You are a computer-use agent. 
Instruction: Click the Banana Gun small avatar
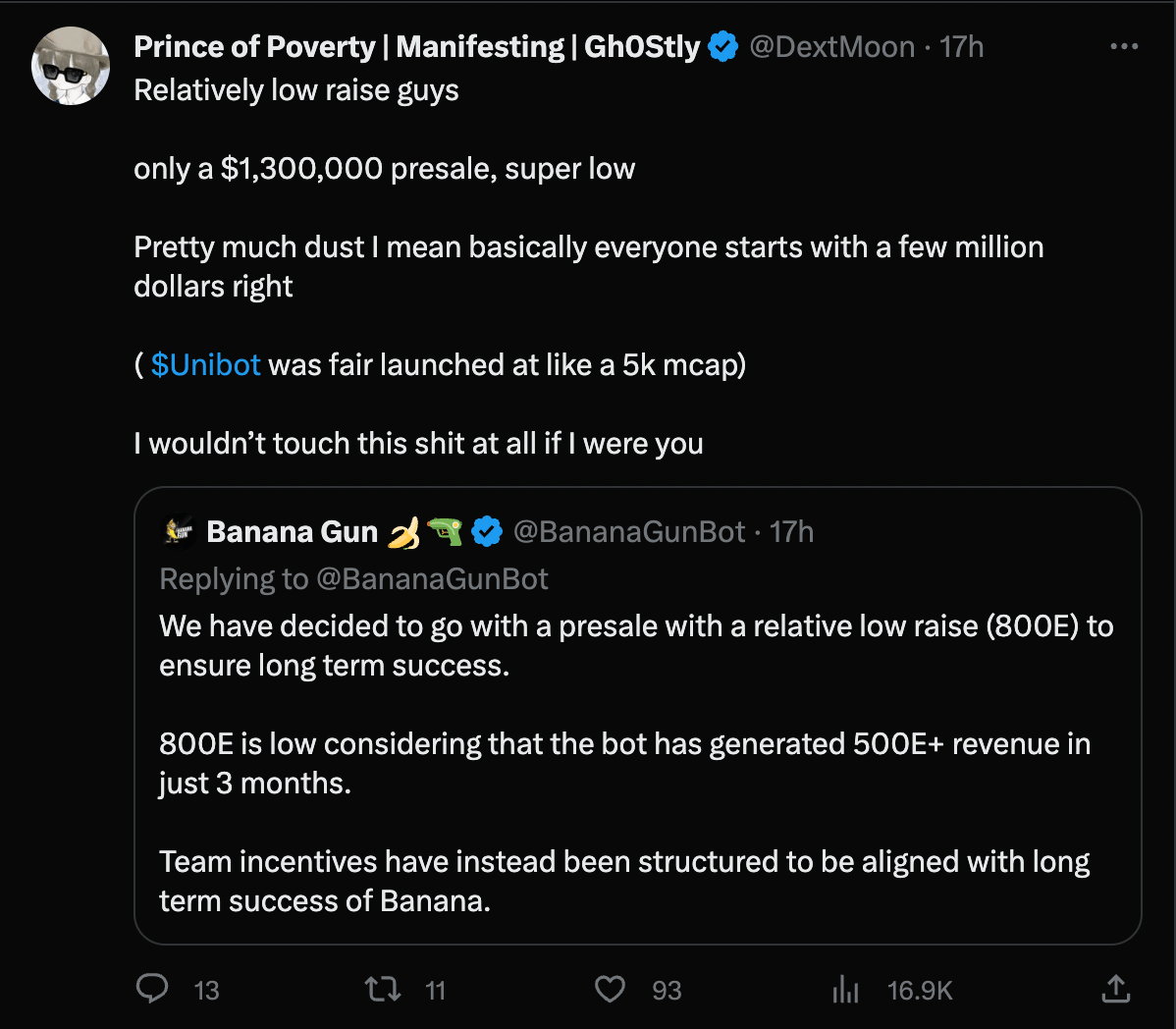[x=179, y=531]
